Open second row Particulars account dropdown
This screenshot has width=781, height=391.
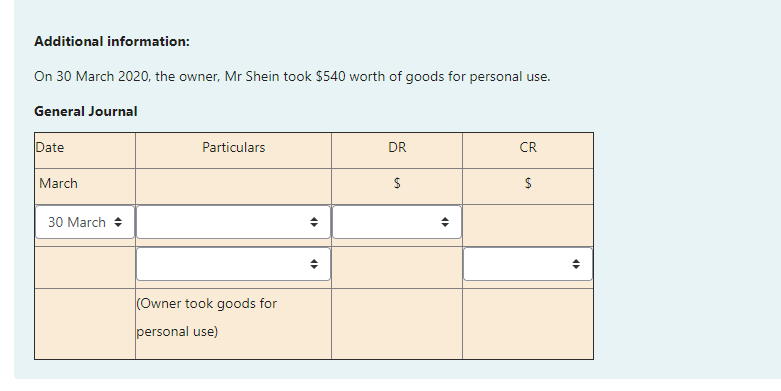[x=233, y=264]
